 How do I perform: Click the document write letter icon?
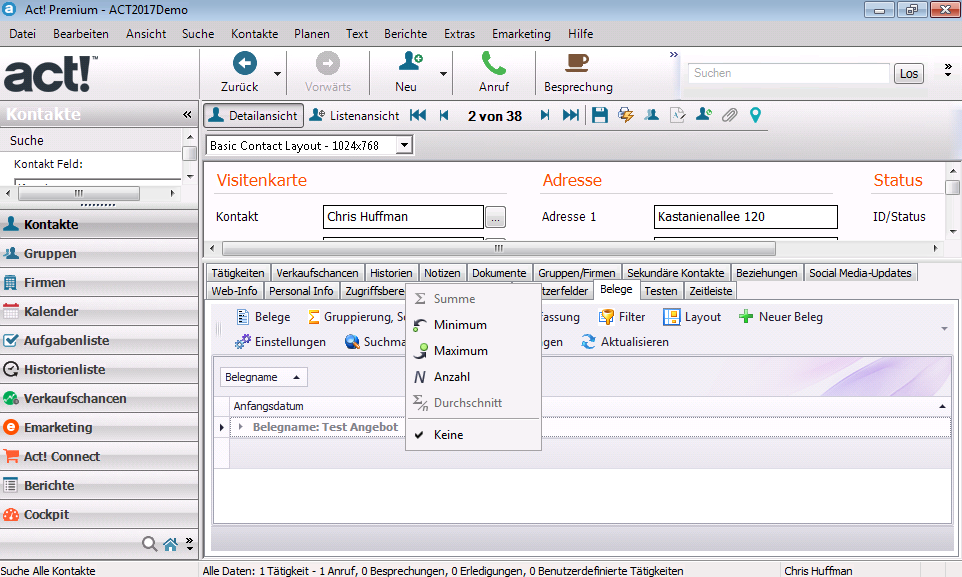(677, 115)
